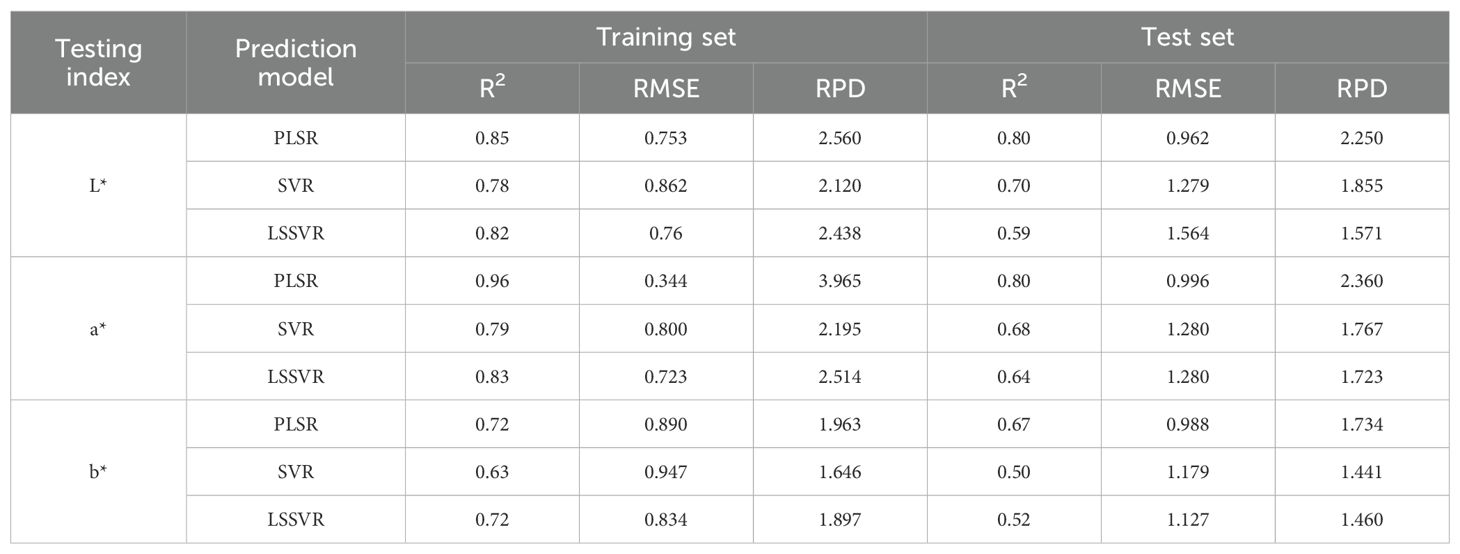1460x554 pixels.
Task: Select the "Test set" header cell
Action: (1187, 38)
